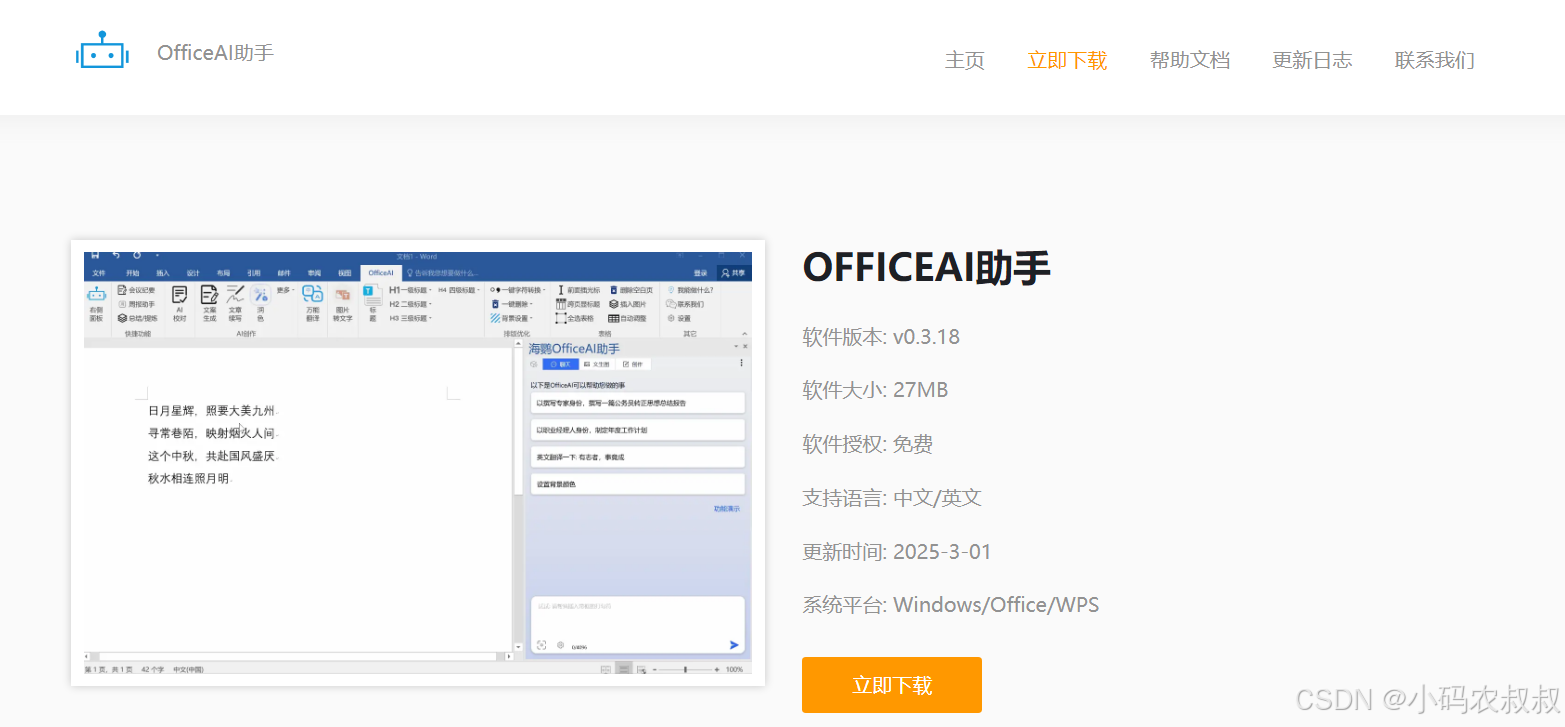Image resolution: width=1565 pixels, height=727 pixels.
Task: Click the text 更新时间: 2025-3-01
Action: click(x=897, y=552)
